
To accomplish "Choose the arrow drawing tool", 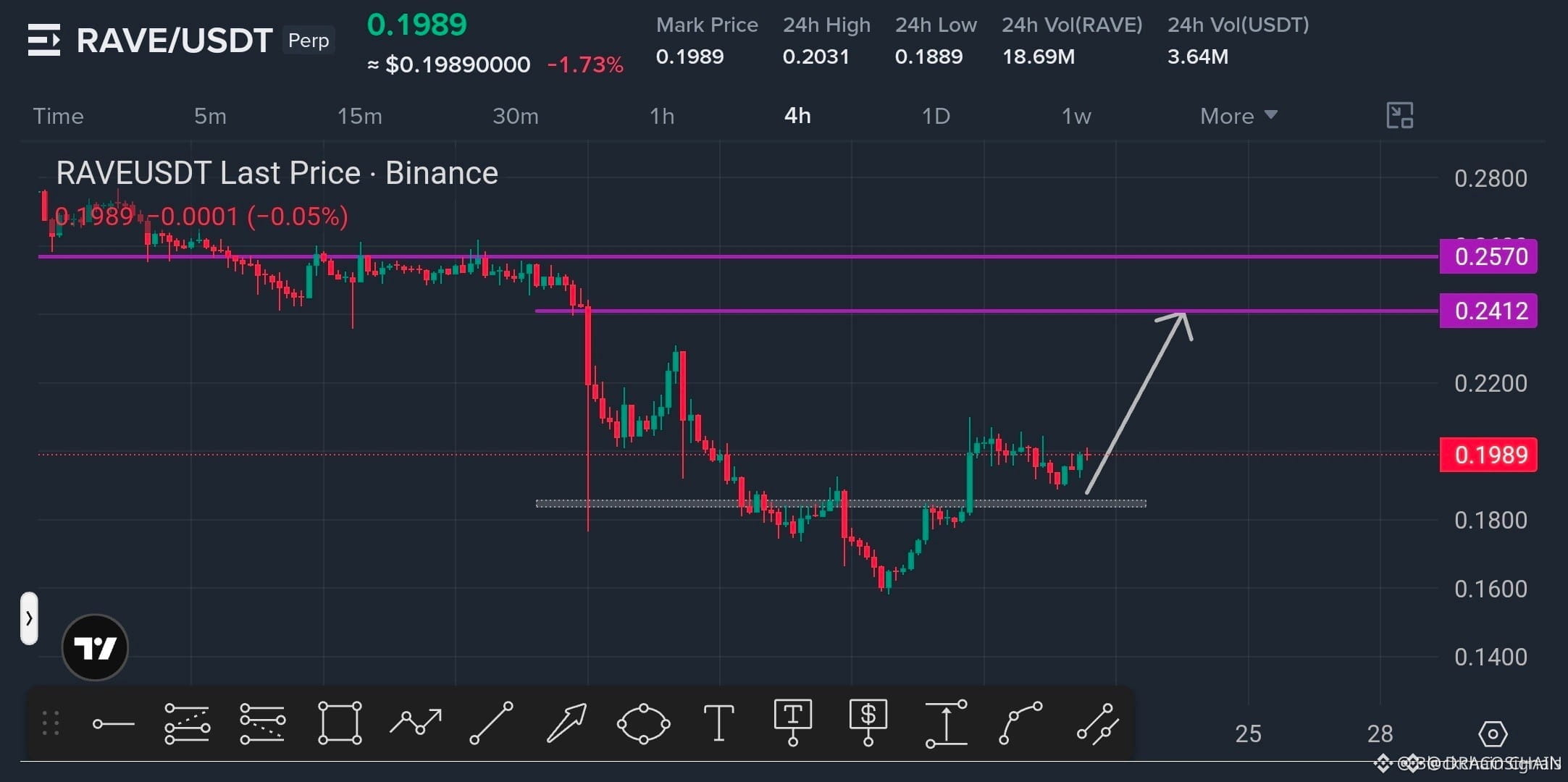I will (566, 723).
